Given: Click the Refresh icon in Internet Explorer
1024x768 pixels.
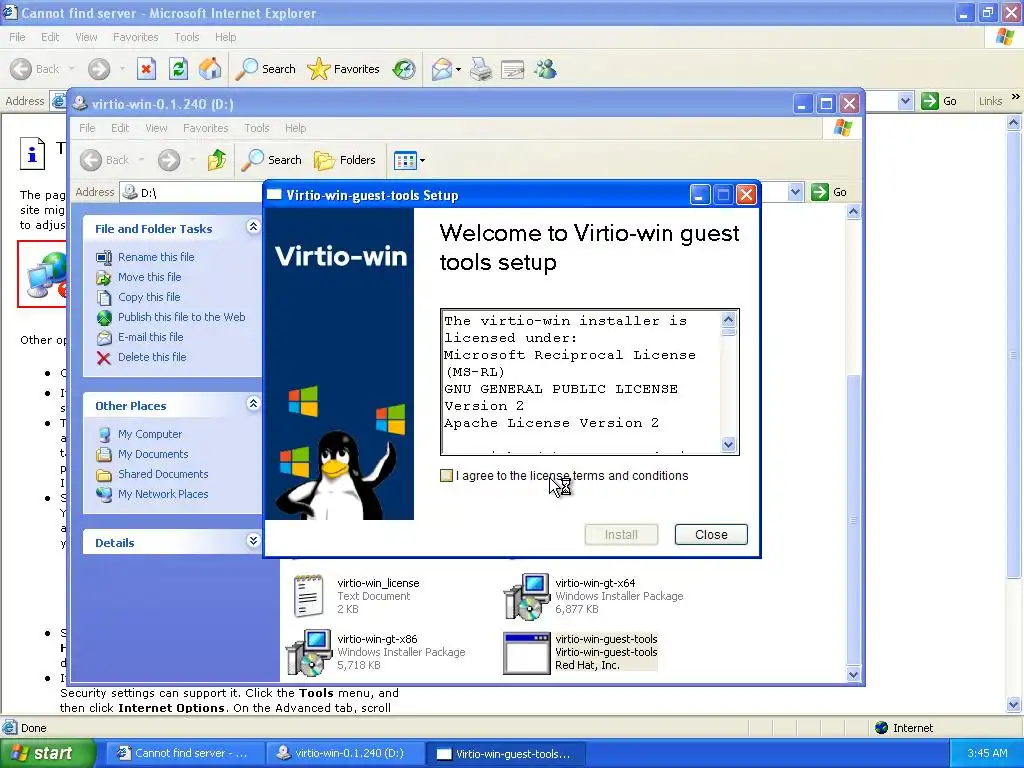Looking at the screenshot, I should click(178, 69).
